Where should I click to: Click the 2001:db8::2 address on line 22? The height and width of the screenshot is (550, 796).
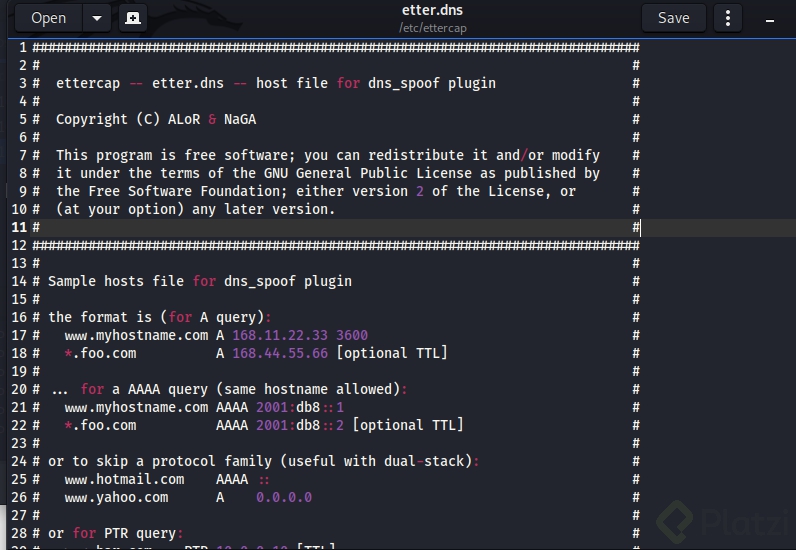pos(300,426)
